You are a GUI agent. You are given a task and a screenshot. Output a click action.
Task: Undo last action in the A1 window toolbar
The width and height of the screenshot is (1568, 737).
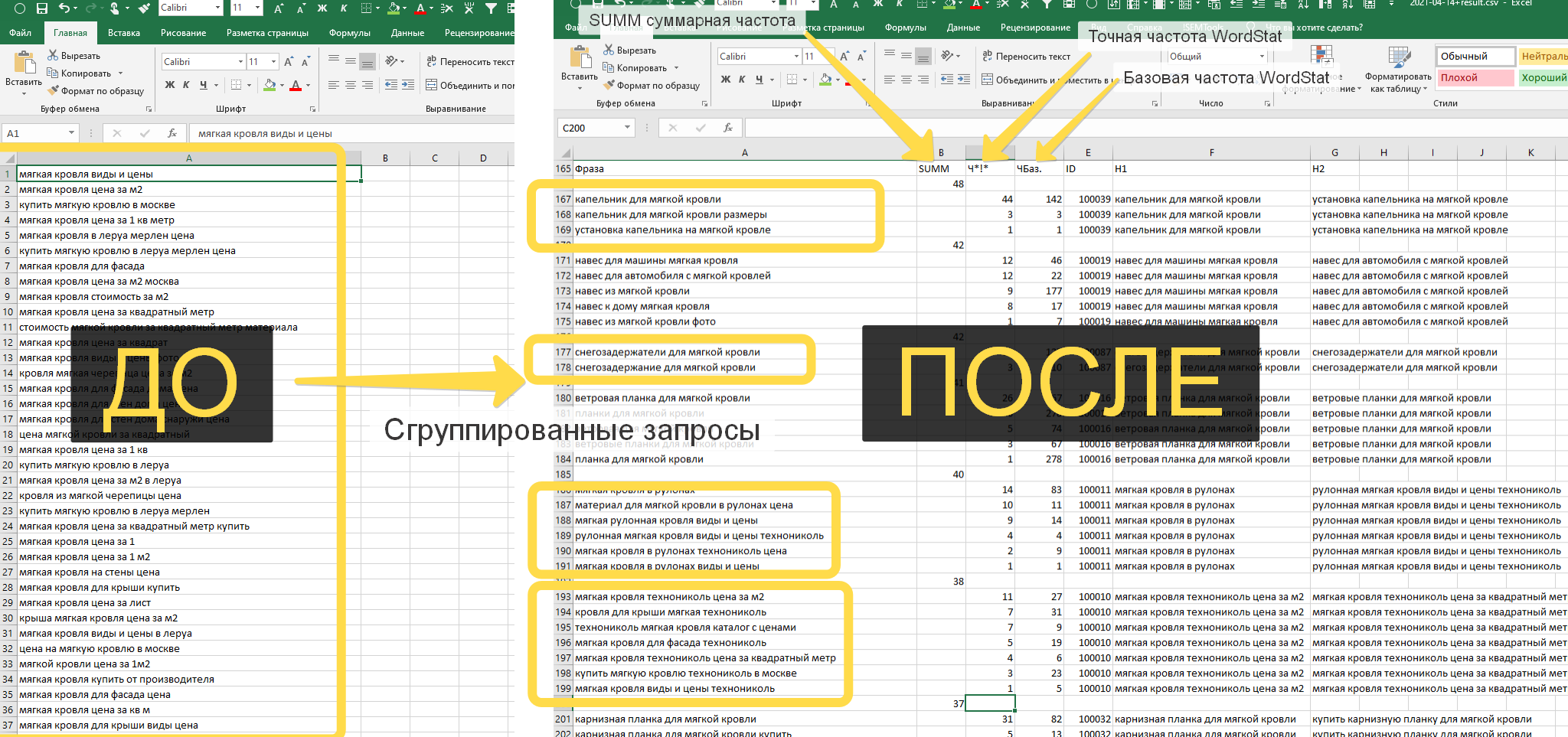[x=64, y=8]
